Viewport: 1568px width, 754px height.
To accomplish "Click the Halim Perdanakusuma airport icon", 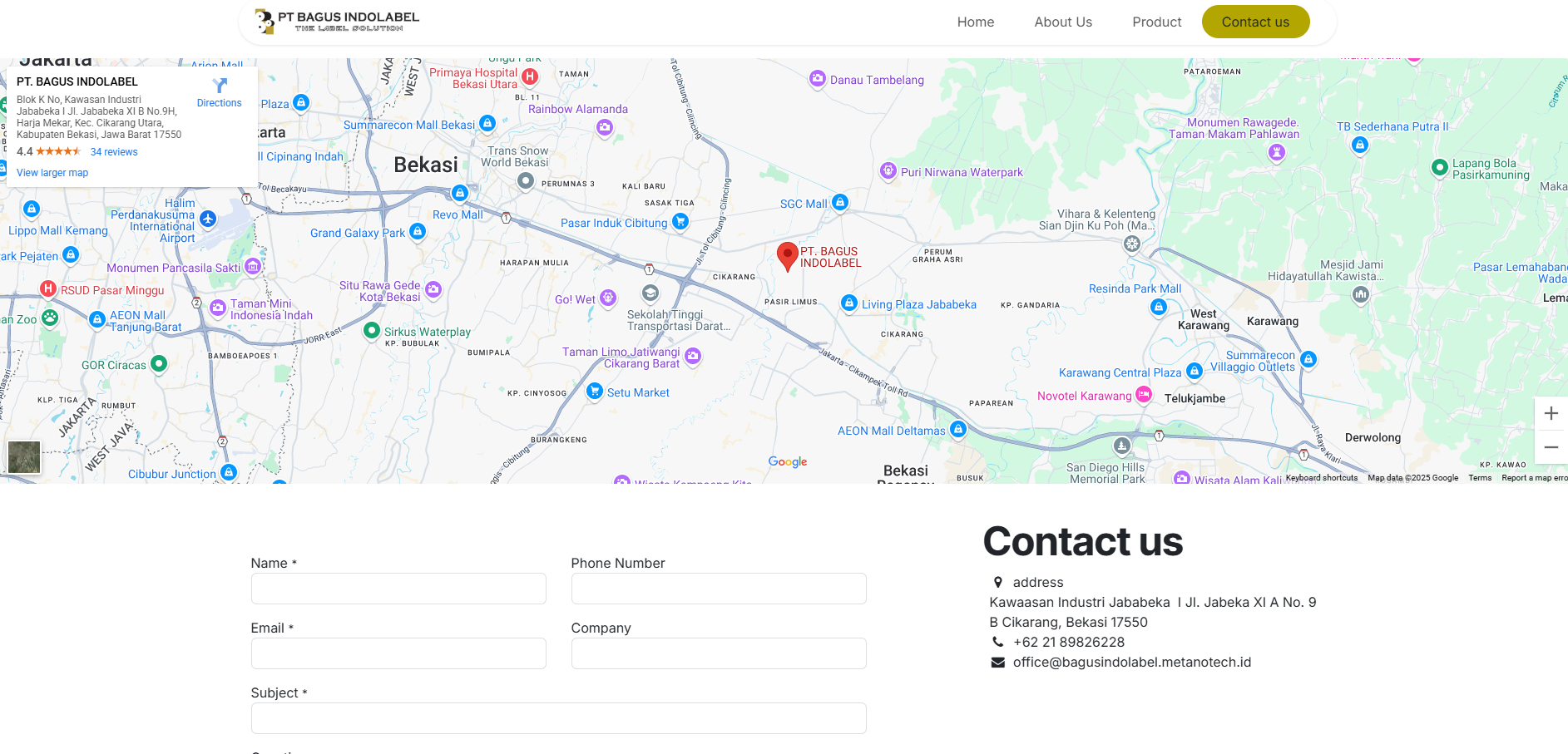I will coord(208,219).
